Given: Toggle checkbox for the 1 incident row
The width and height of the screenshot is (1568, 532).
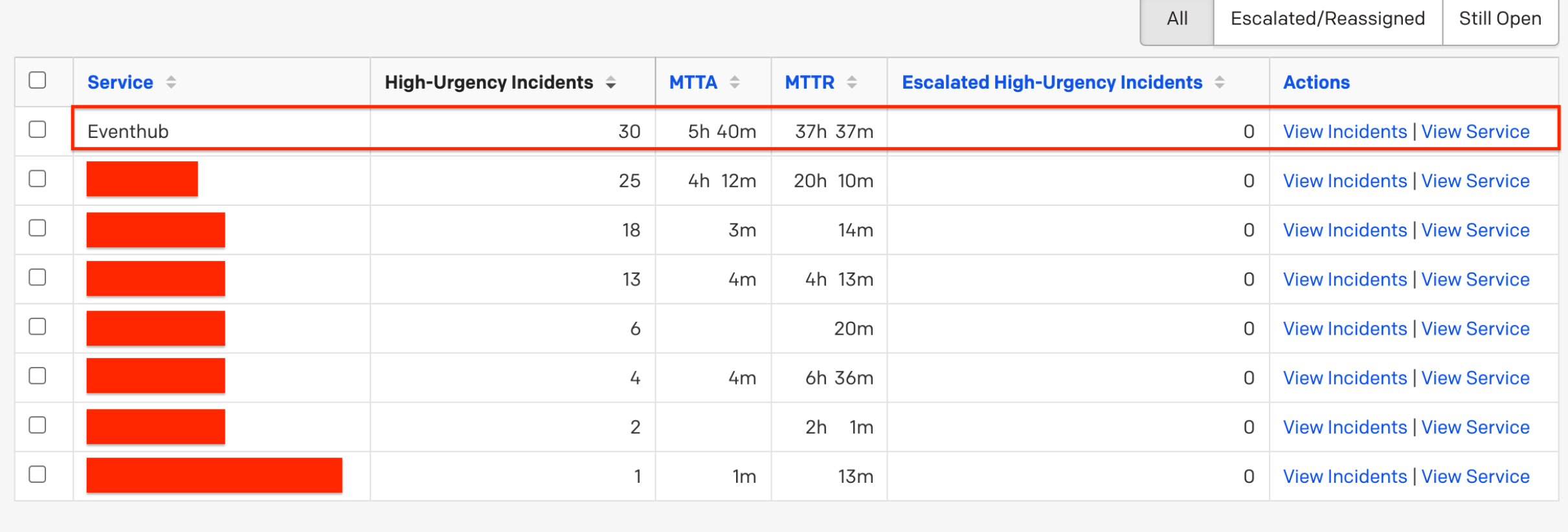Looking at the screenshot, I should coord(38,474).
